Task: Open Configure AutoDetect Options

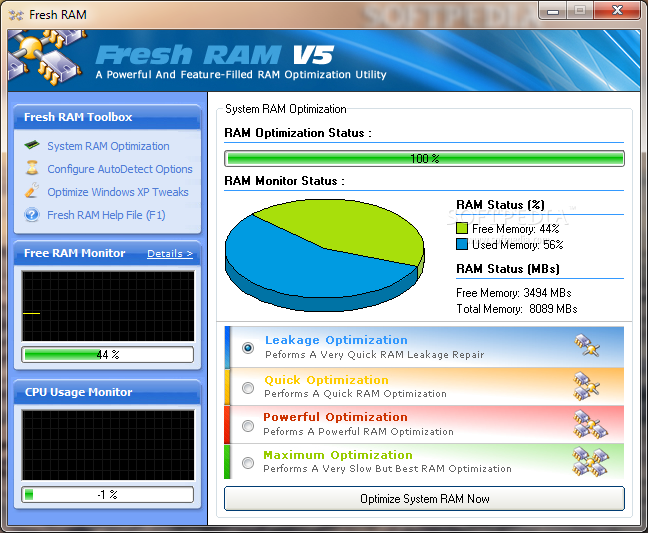Action: click(x=120, y=169)
